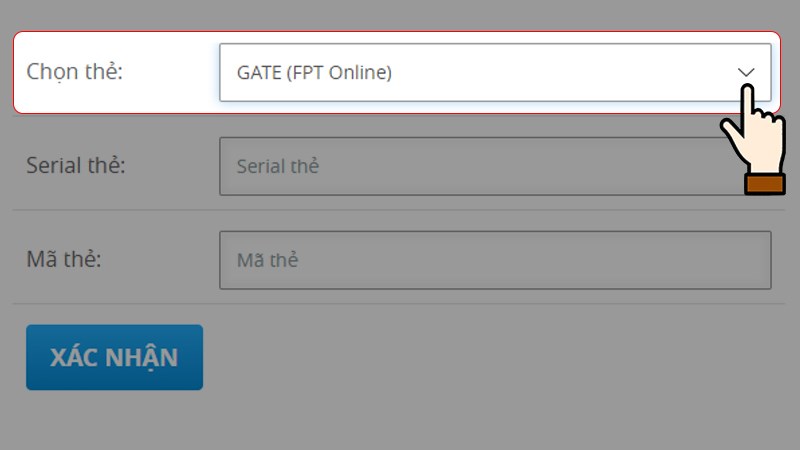Expand the GATE (FPT Online) combo box
Viewport: 800px width, 450px height.
(x=495, y=72)
